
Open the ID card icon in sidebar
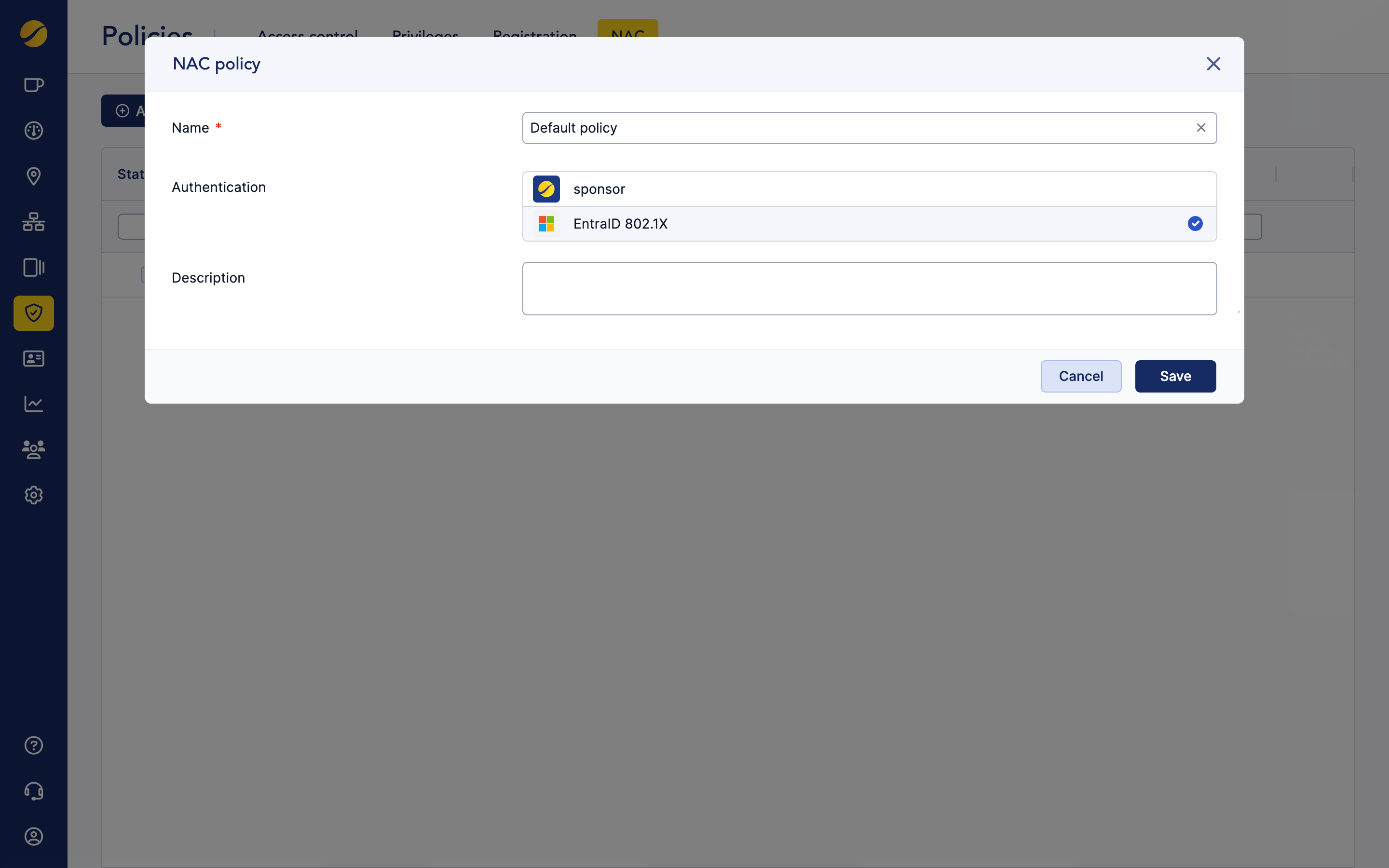33,359
